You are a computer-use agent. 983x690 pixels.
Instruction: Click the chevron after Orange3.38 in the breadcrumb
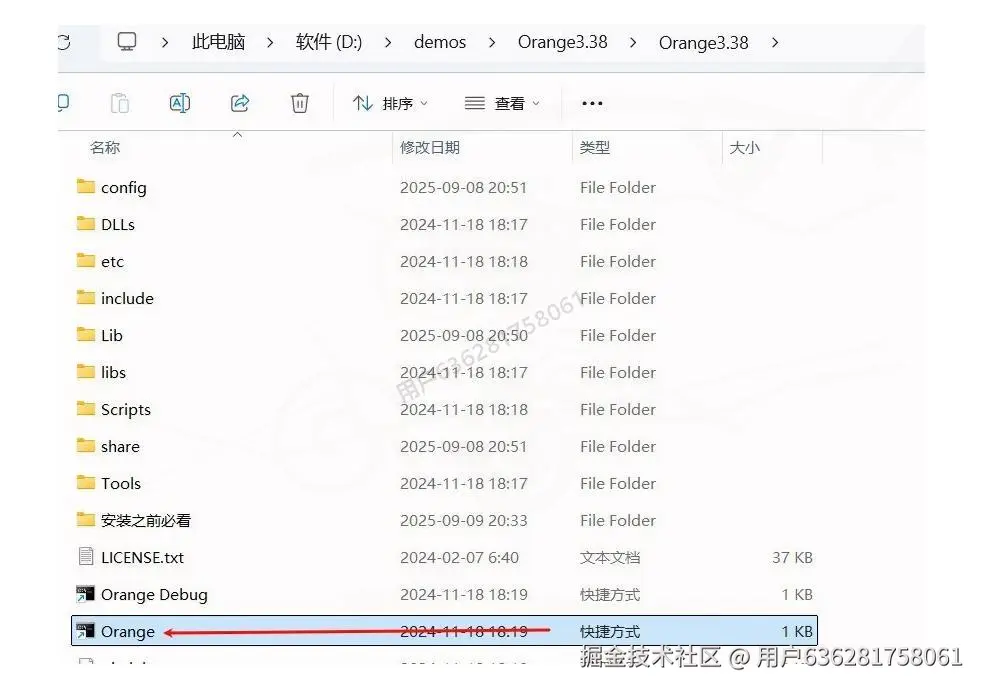775,42
